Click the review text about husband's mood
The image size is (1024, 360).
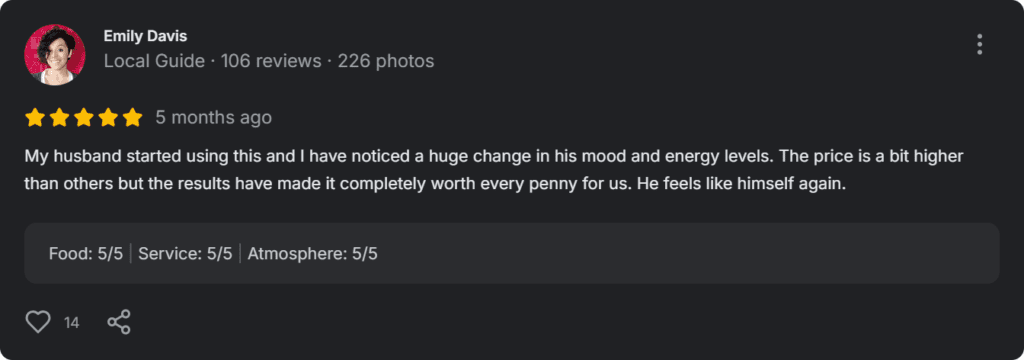[494, 171]
